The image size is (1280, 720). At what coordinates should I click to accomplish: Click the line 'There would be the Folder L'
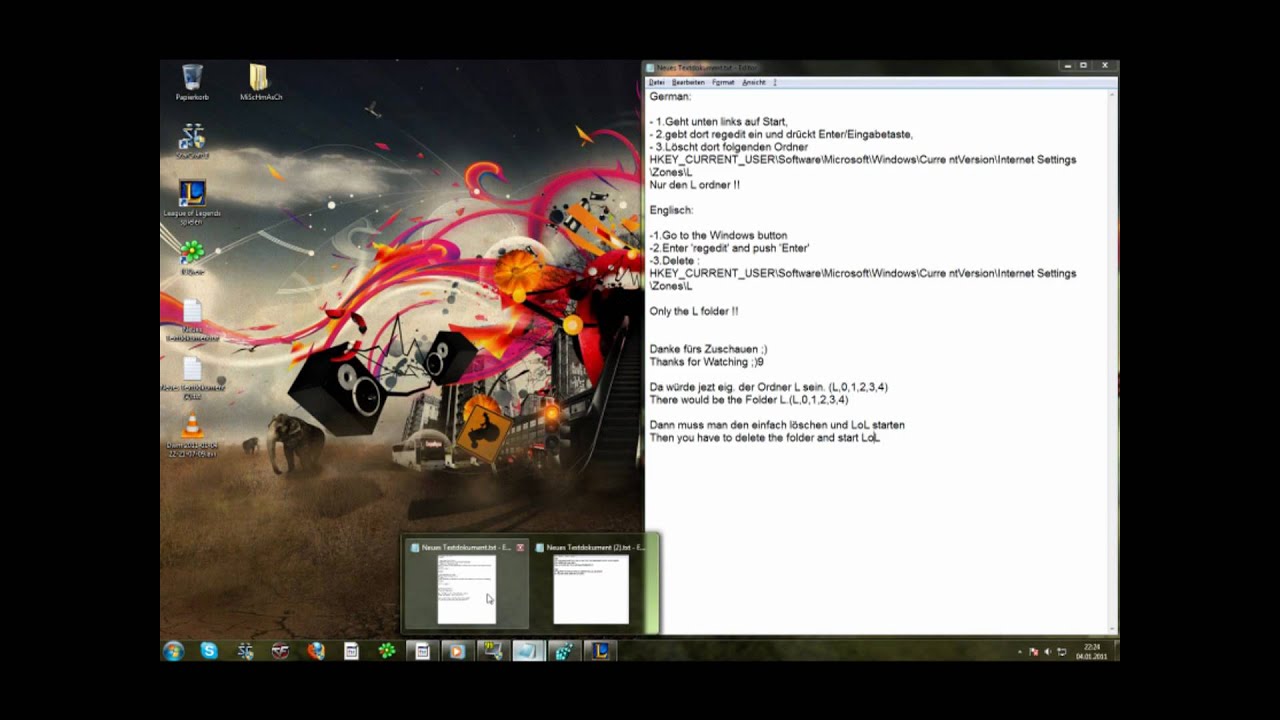pyautogui.click(x=748, y=400)
